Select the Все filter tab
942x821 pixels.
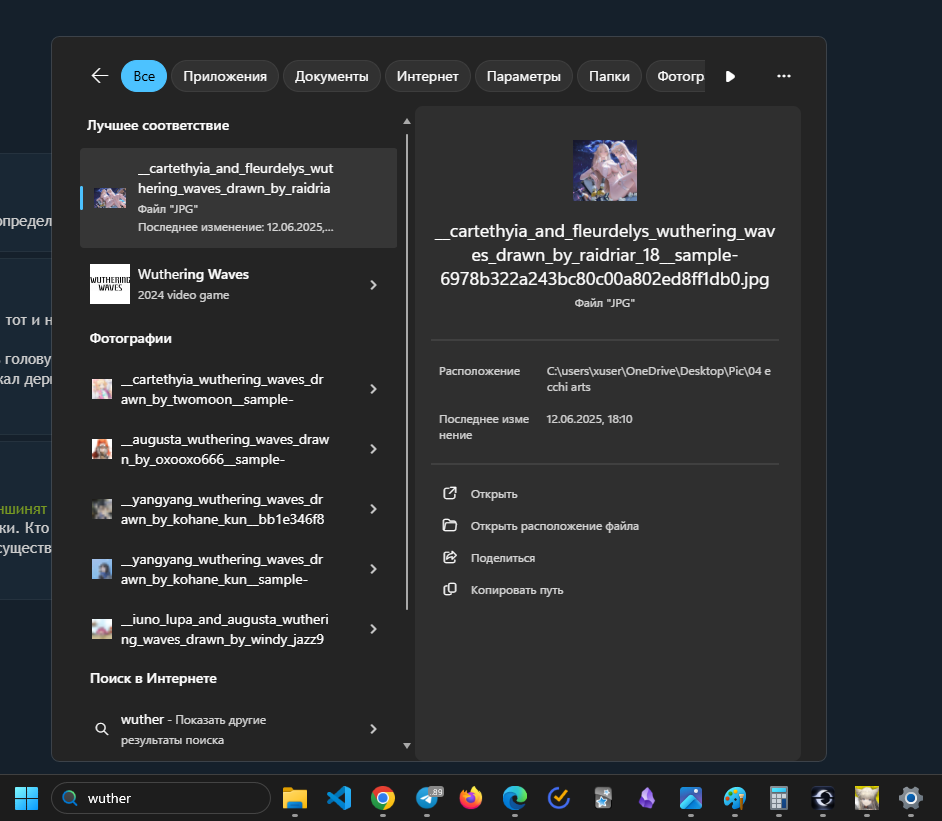(144, 76)
